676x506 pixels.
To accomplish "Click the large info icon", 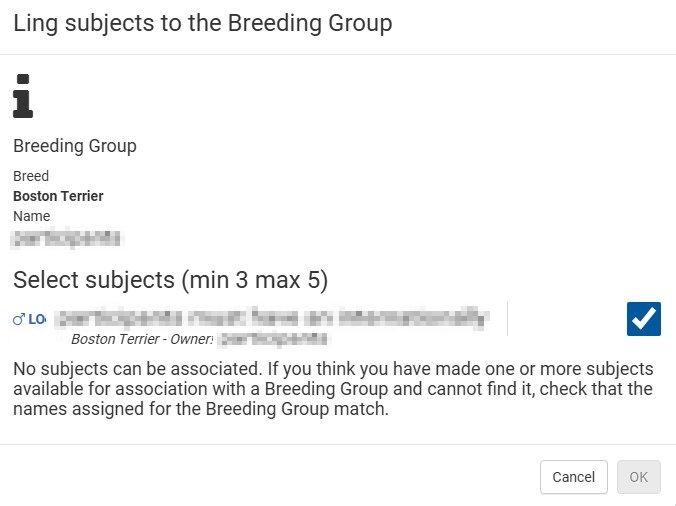I will click(x=22, y=97).
